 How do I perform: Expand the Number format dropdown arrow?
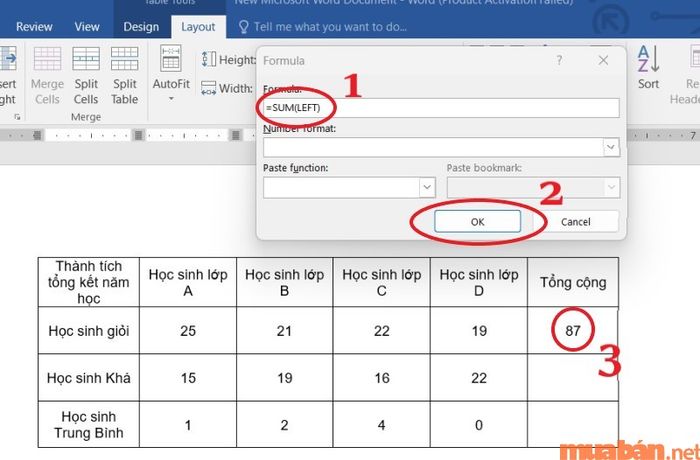611,147
